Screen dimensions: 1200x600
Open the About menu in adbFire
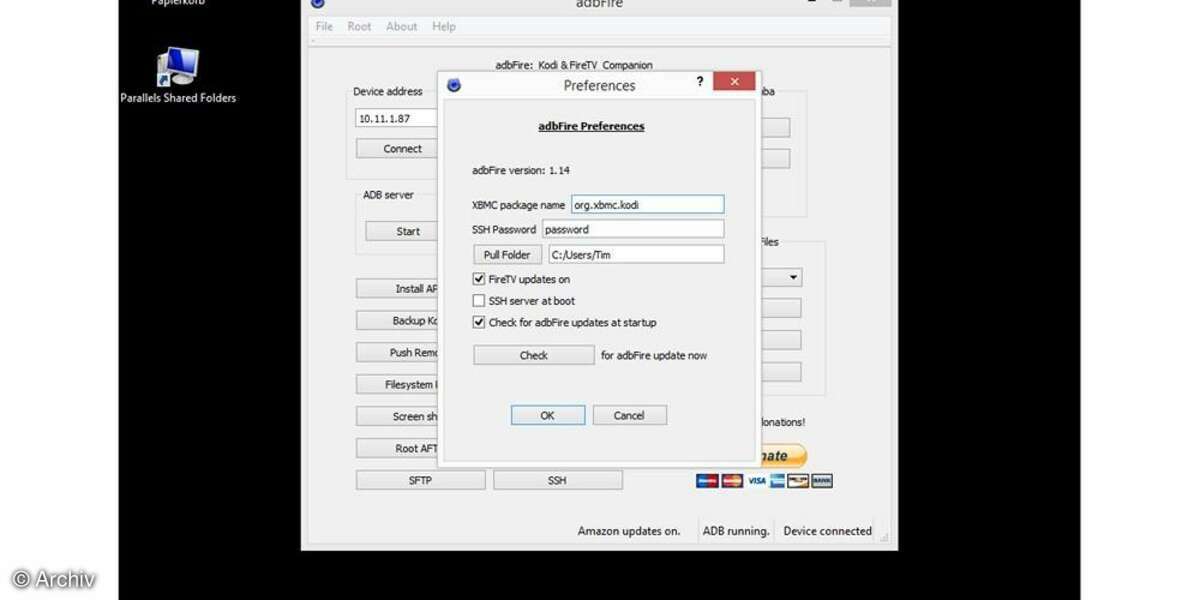(402, 26)
